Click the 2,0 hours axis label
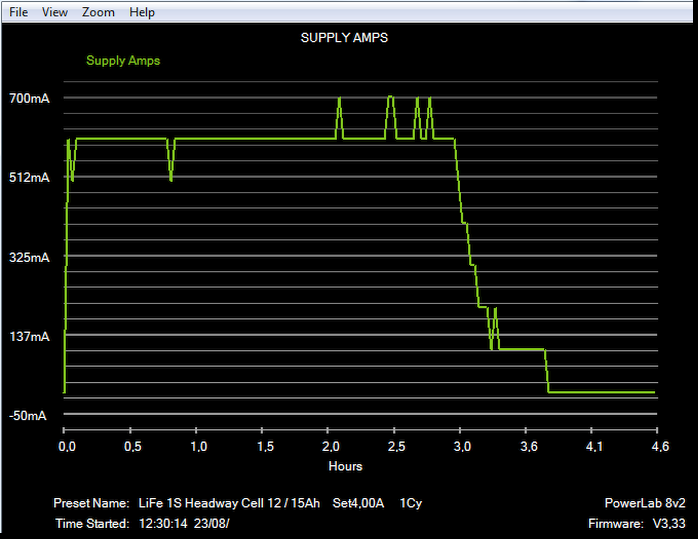The image size is (698, 539). tap(331, 446)
